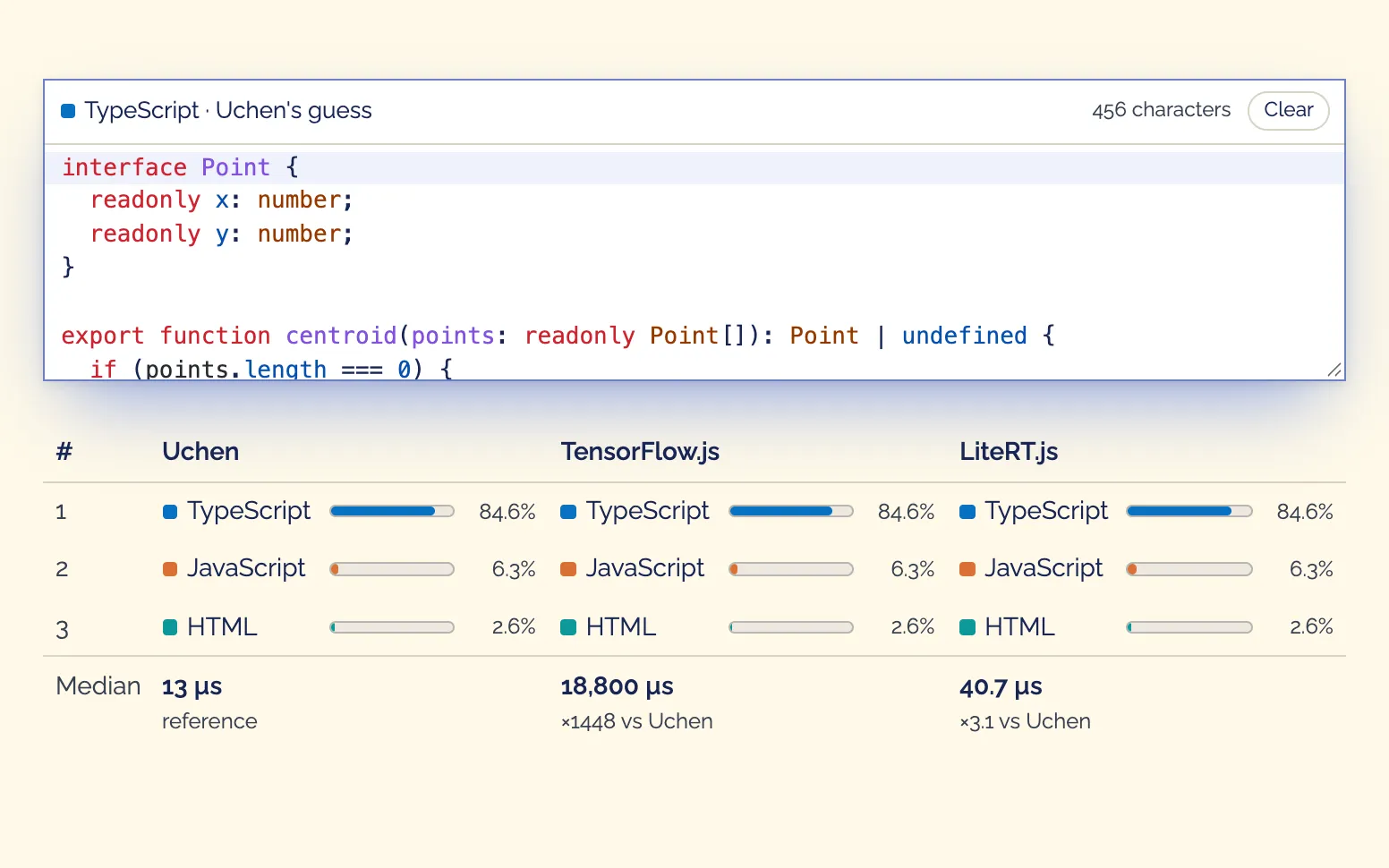The width and height of the screenshot is (1389, 868).
Task: Click the '40.7 µs' median value
Action: [x=1001, y=687]
